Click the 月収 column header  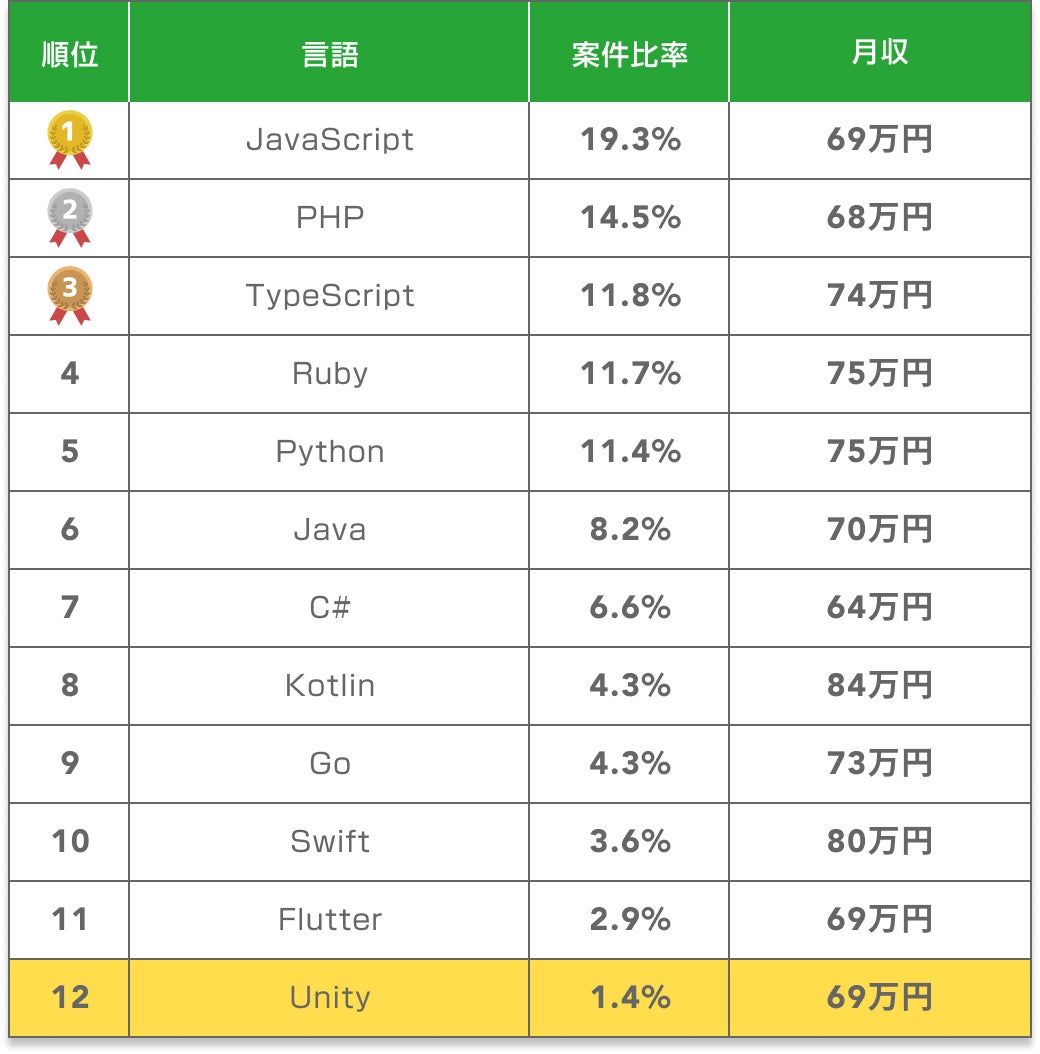(879, 54)
